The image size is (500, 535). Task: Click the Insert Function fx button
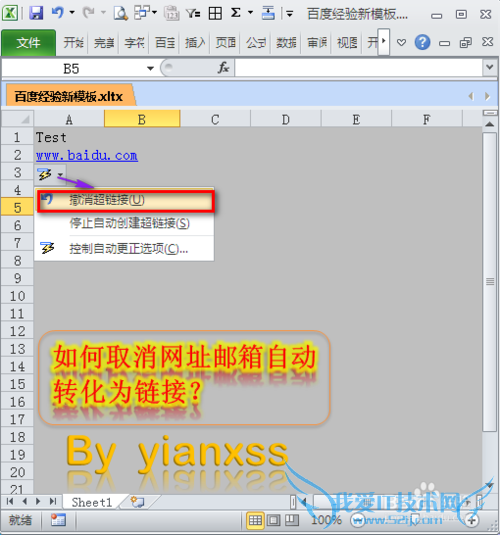[223, 68]
